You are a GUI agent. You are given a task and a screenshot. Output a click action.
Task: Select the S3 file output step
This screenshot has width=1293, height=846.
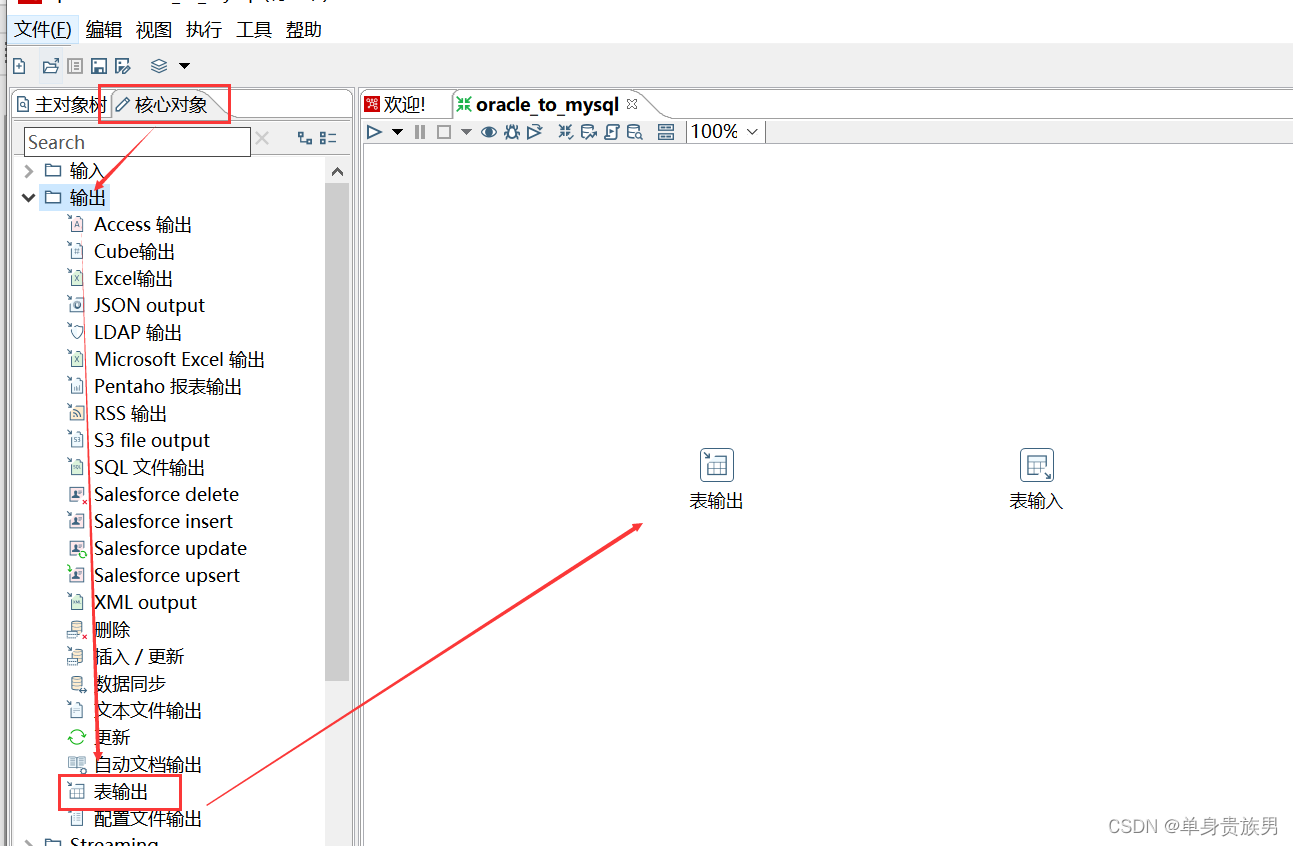[x=152, y=441]
